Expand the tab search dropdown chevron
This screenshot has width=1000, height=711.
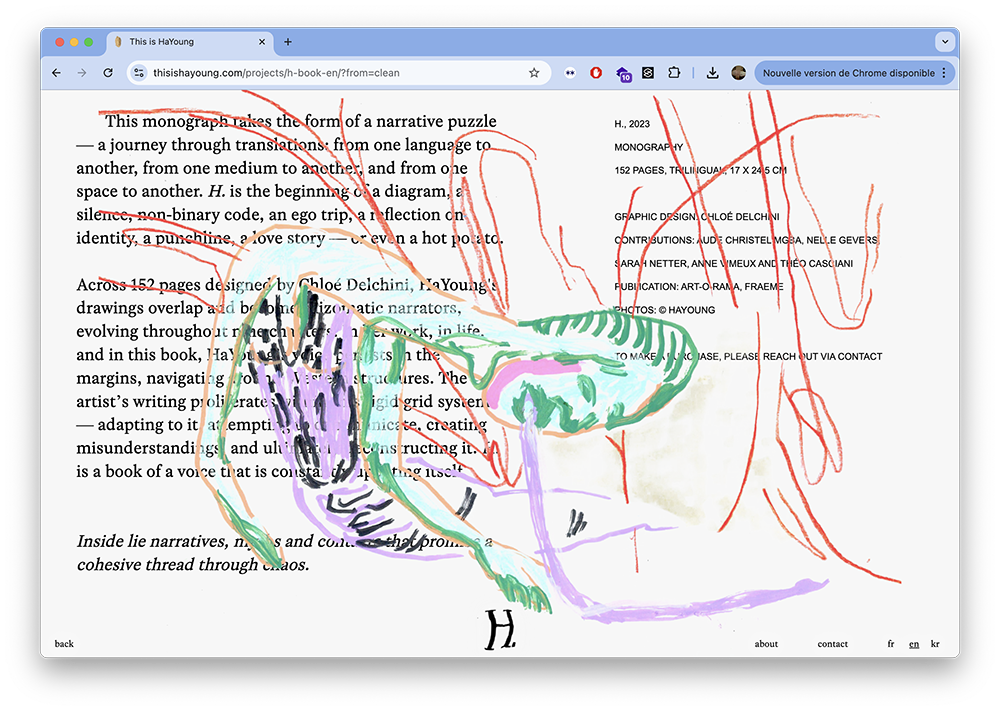(944, 42)
